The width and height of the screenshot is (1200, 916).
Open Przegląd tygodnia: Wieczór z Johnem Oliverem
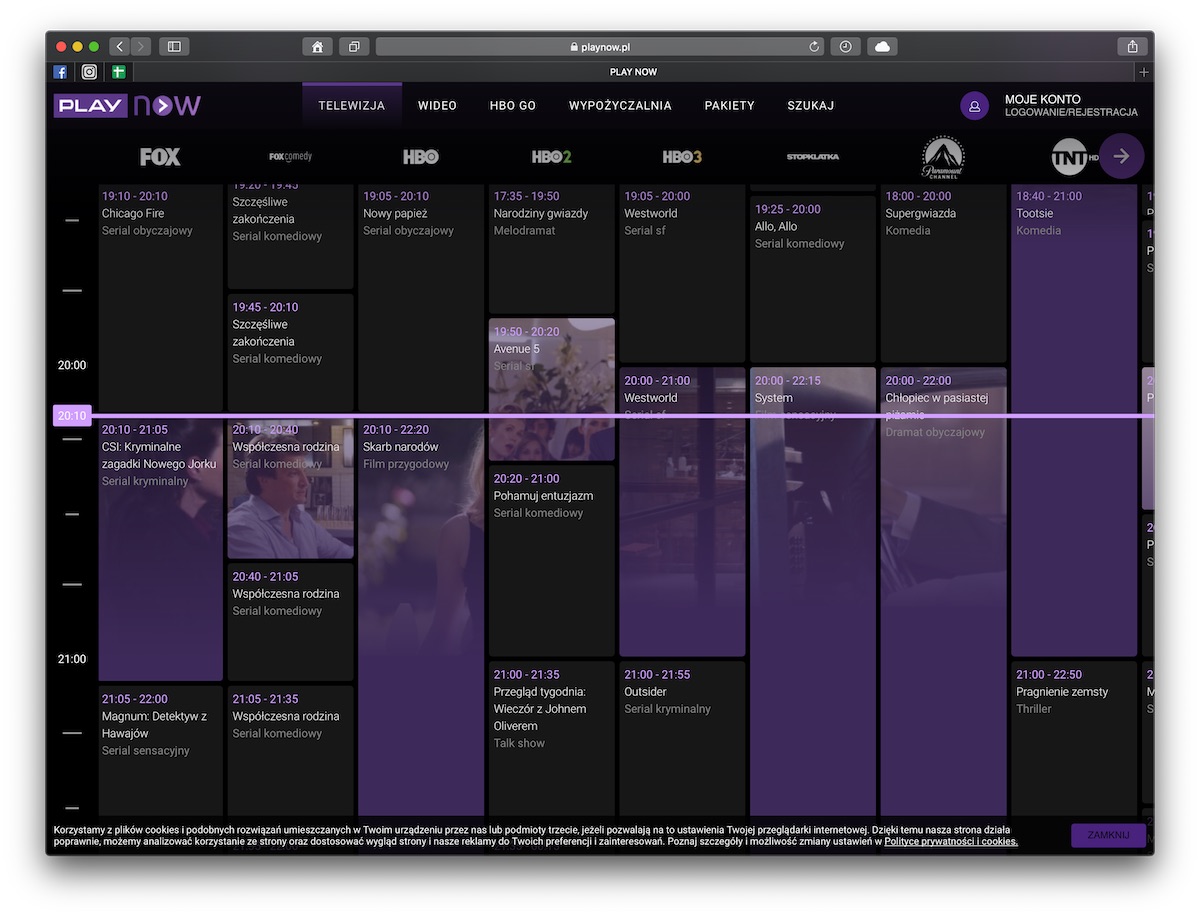pyautogui.click(x=551, y=740)
